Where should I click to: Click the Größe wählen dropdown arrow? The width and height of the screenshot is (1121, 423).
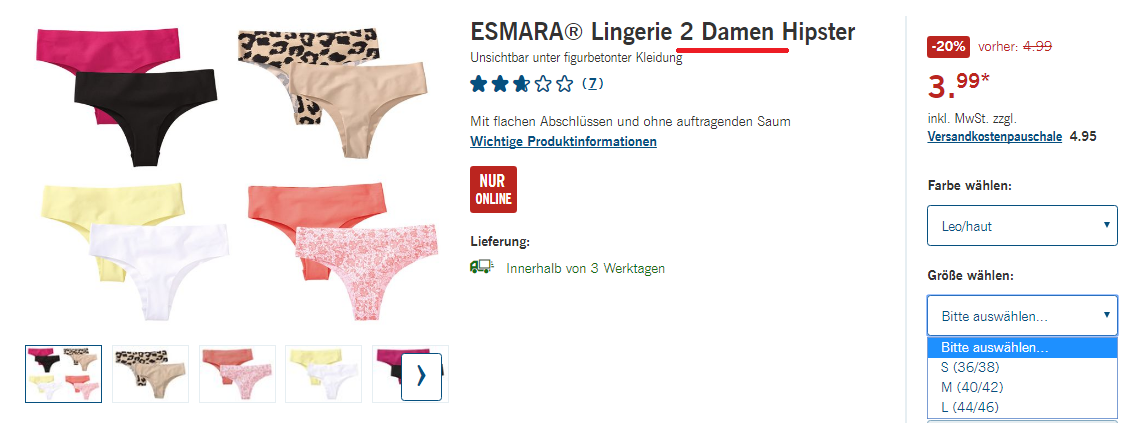tap(1106, 315)
